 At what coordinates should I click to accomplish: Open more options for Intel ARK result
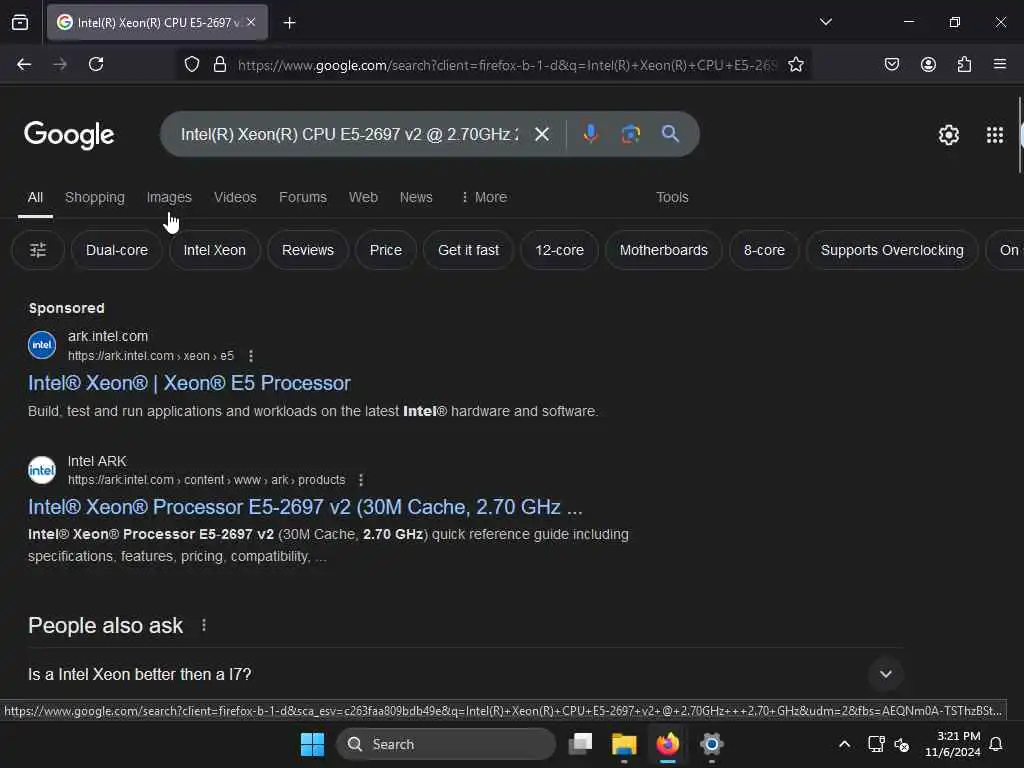tap(361, 480)
